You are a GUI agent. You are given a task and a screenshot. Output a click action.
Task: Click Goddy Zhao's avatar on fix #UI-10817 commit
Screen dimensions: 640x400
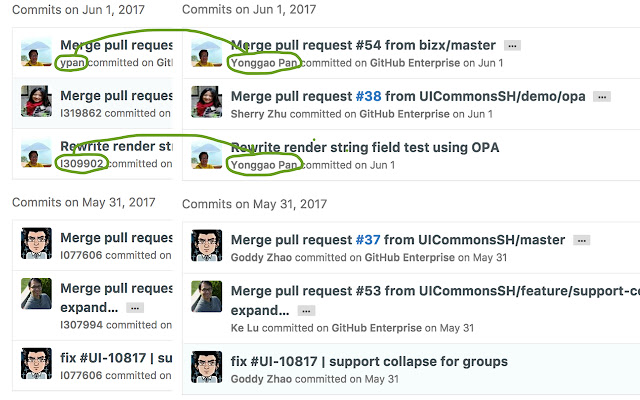tap(206, 368)
